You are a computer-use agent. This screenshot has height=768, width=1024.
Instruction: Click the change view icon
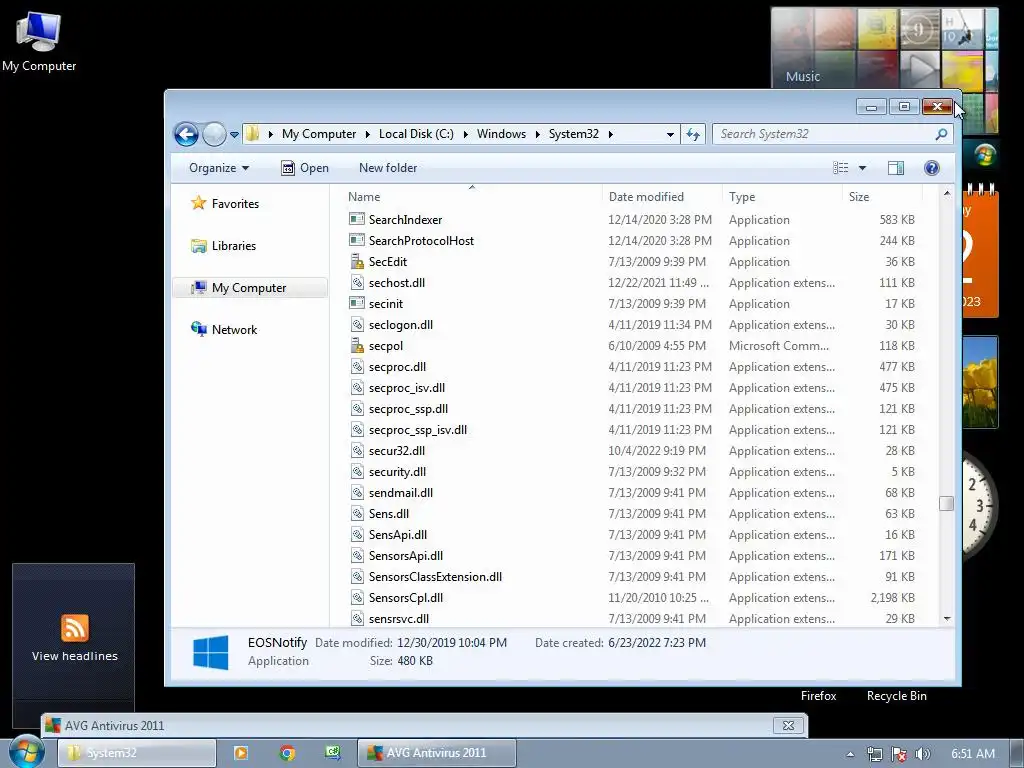(x=840, y=168)
